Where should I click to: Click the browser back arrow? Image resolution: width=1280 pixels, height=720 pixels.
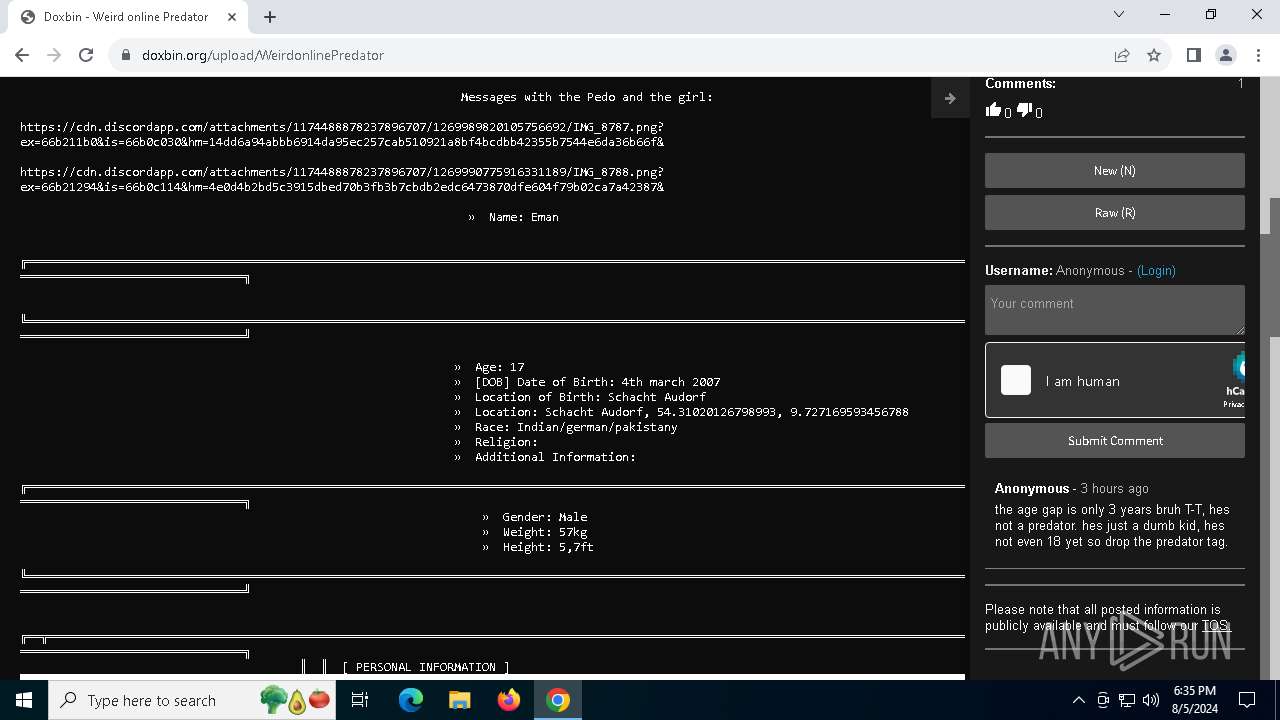[22, 55]
